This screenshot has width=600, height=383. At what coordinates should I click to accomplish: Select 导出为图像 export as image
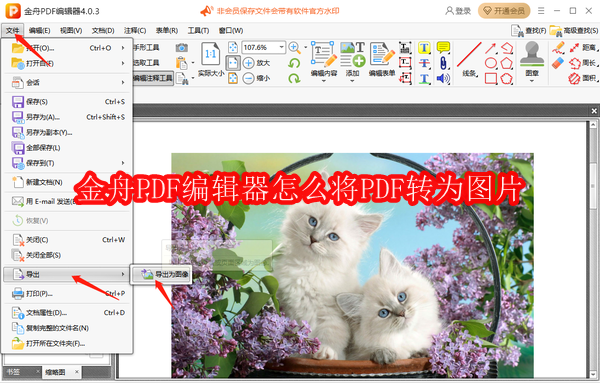point(161,274)
